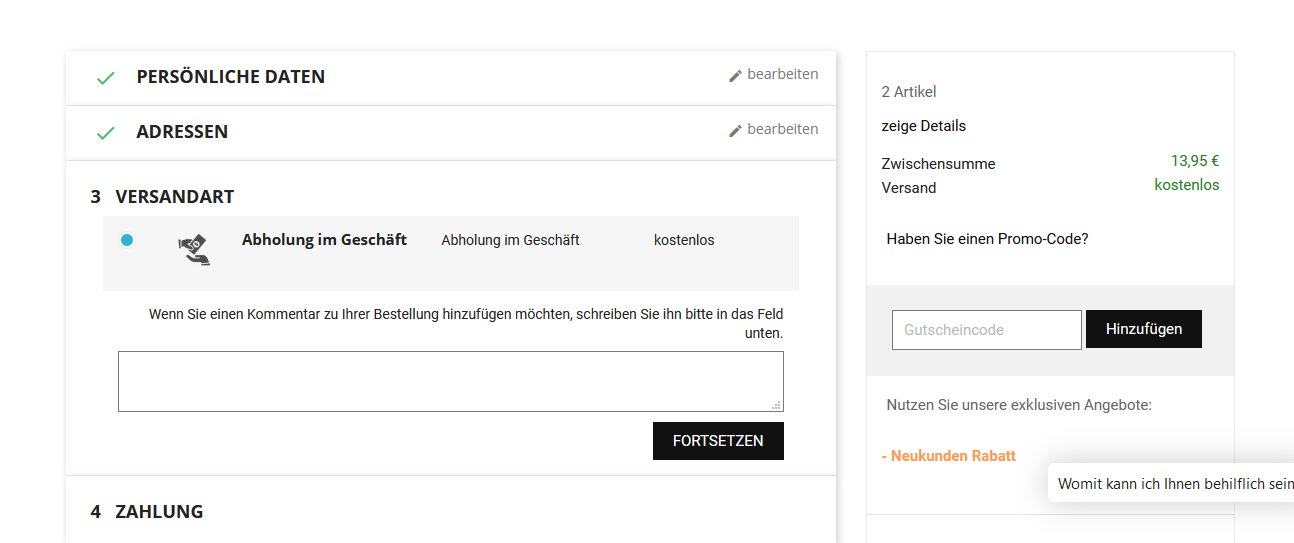Click bearbeiten for Adressen
The image size is (1294, 543).
click(x=782, y=130)
